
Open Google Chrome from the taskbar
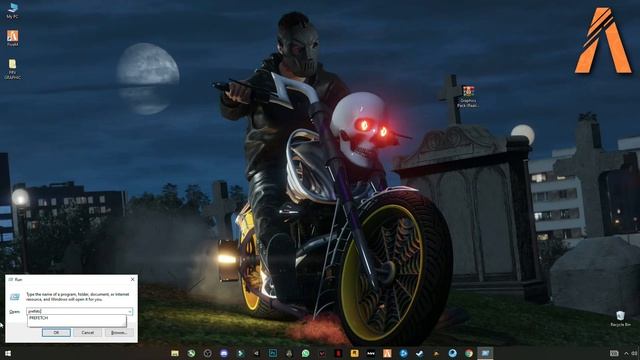tap(469, 353)
